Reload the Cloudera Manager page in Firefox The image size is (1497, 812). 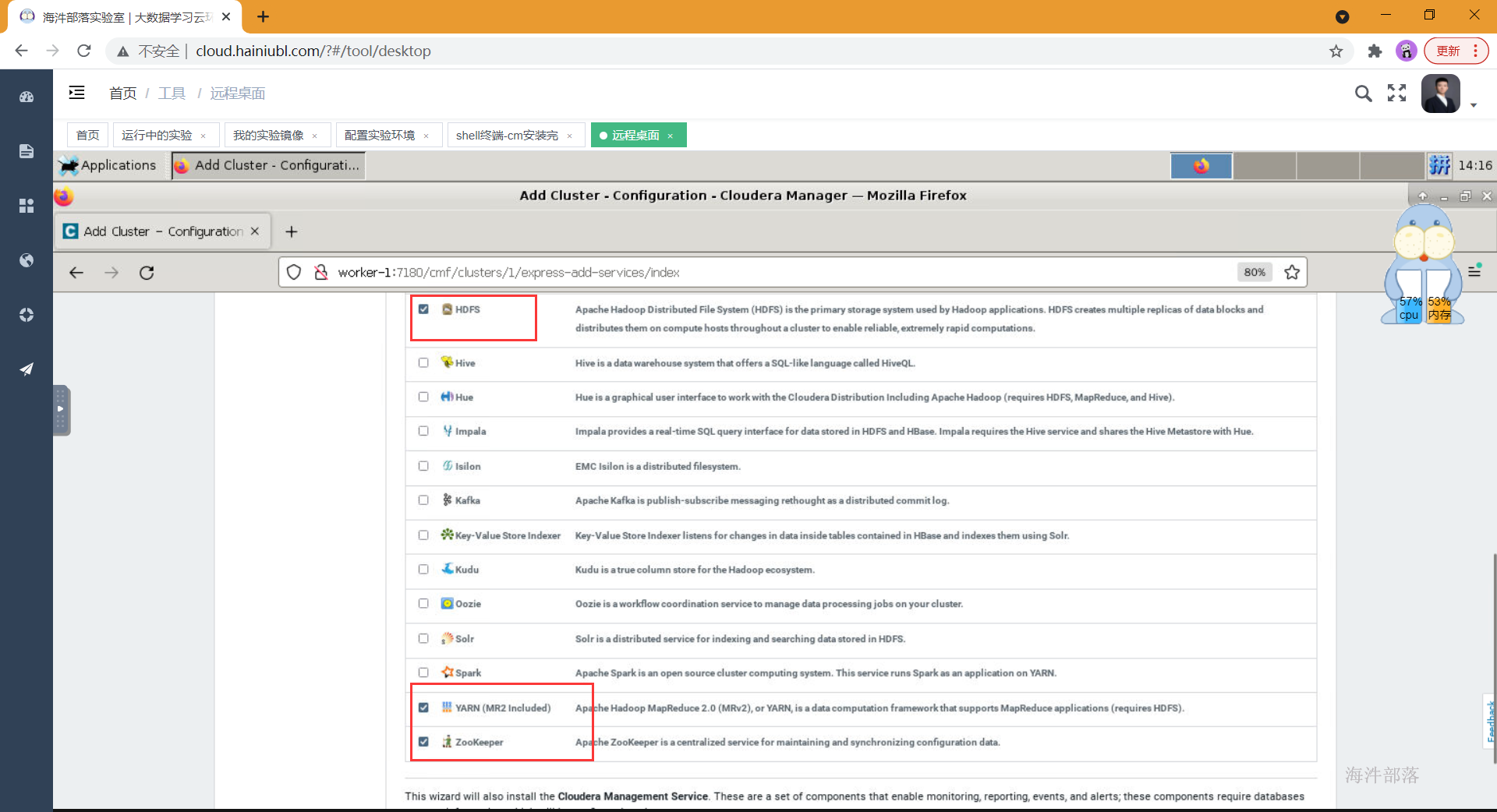(x=147, y=273)
